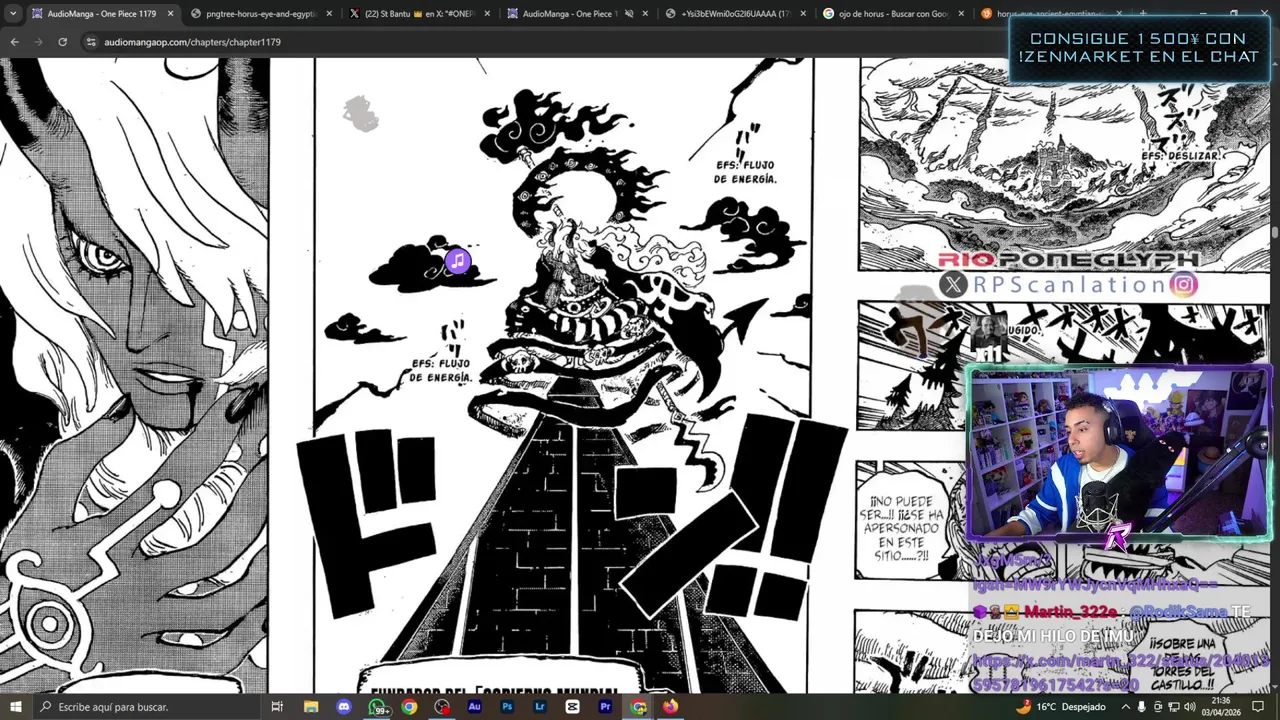Switch to the active Chrome profile window in the taskbar
The height and width of the screenshot is (720, 1280).
click(638, 707)
